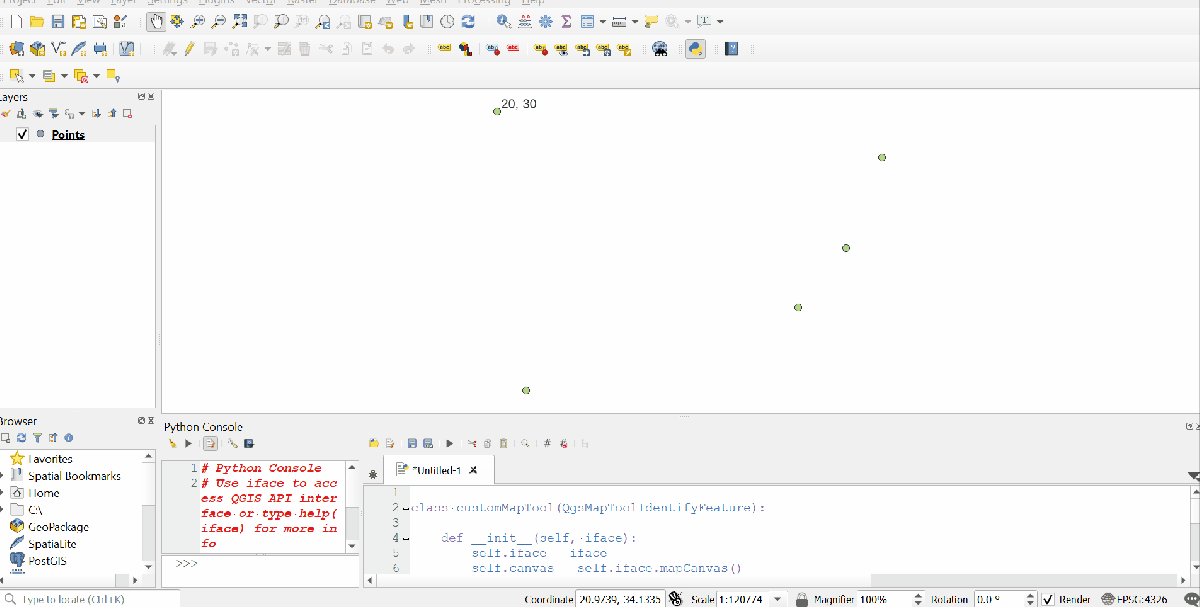Toggle visibility checkbox of Points layer
This screenshot has height=607, width=1200.
tap(23, 134)
